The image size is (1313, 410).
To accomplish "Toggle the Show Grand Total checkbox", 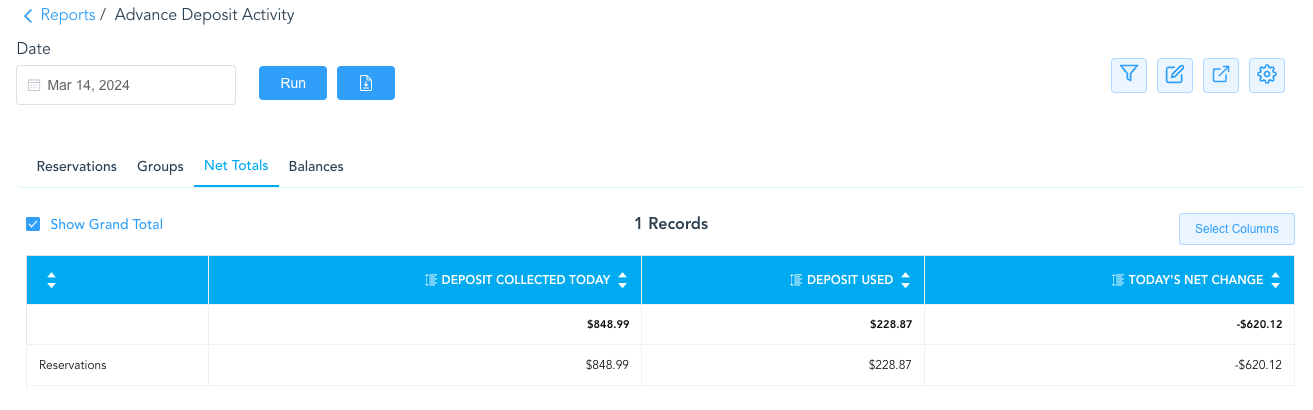I will tap(33, 224).
